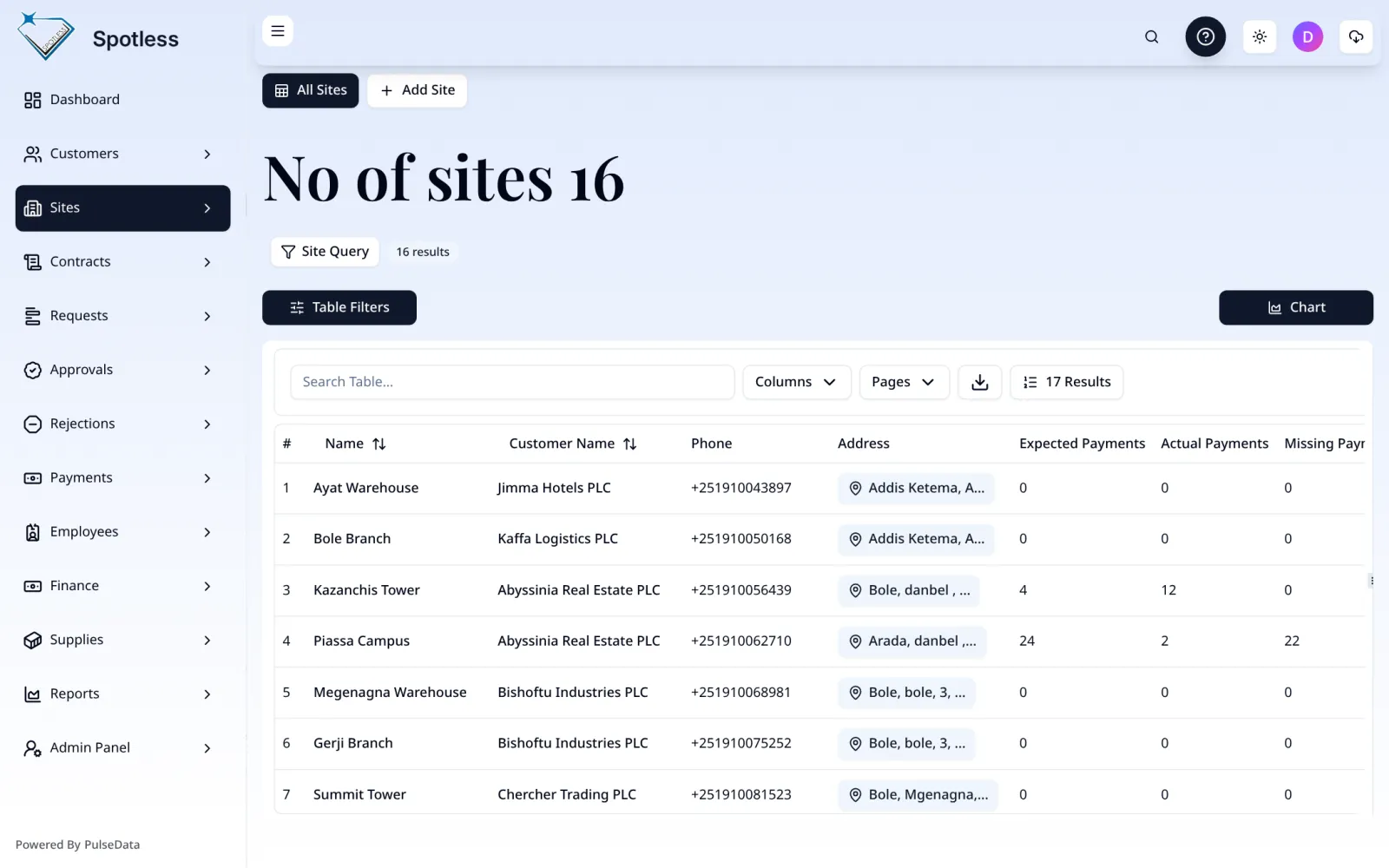Open the Site Query filter button

tap(325, 252)
